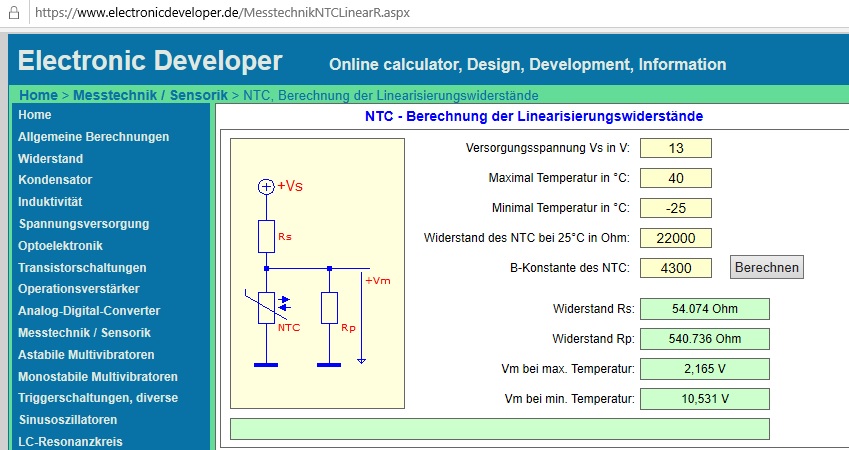Viewport: 849px width, 450px height.
Task: Open Operationsverstärker sidebar item
Action: click(x=79, y=289)
